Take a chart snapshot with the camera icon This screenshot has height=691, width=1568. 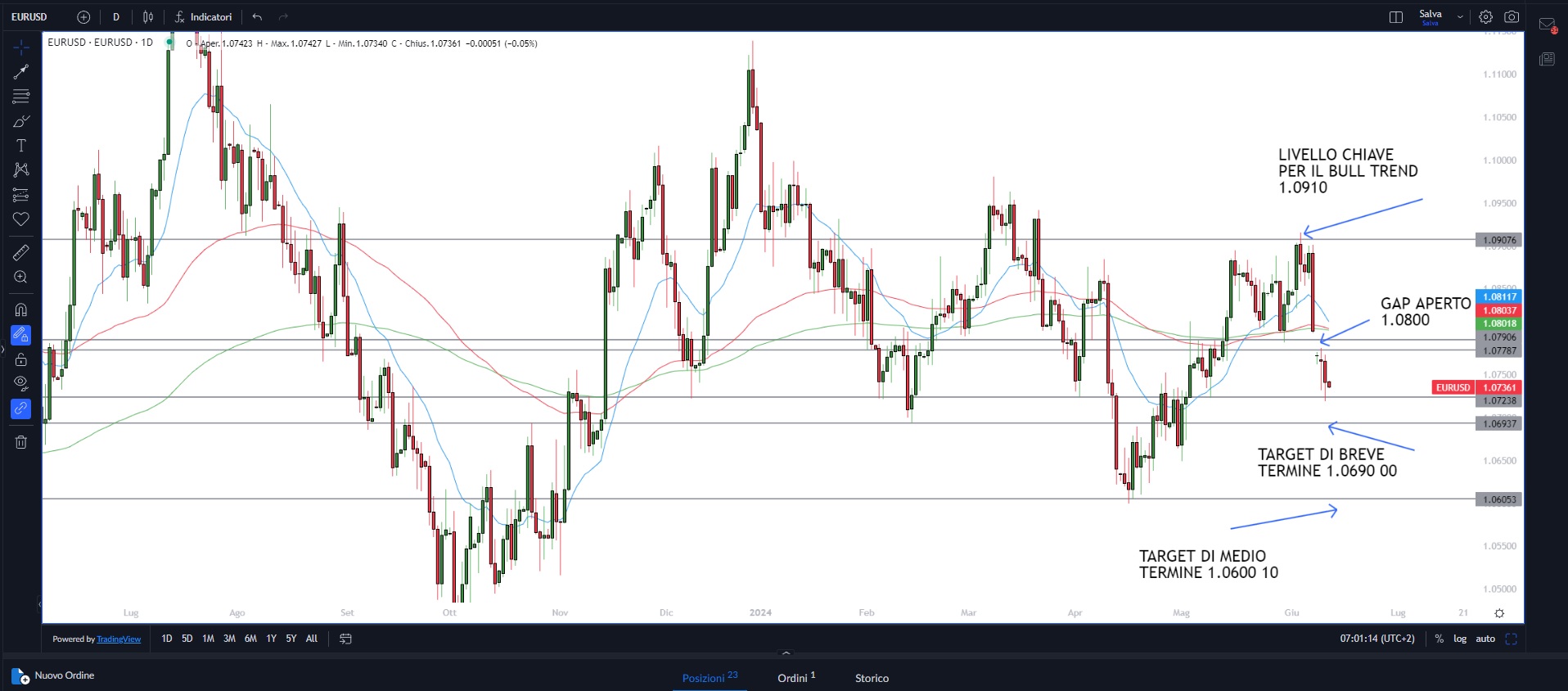click(1512, 17)
